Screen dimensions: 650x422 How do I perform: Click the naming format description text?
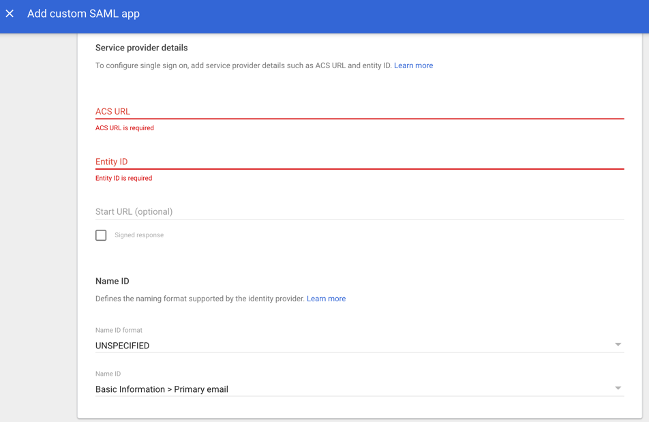200,298
